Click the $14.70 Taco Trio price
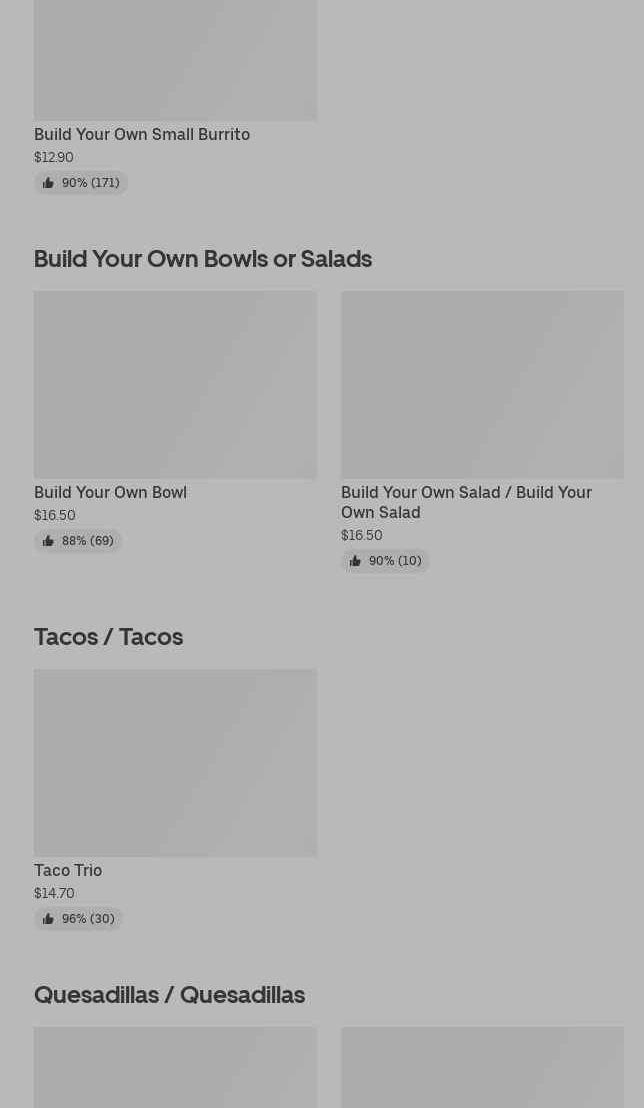This screenshot has height=1108, width=644. point(54,893)
